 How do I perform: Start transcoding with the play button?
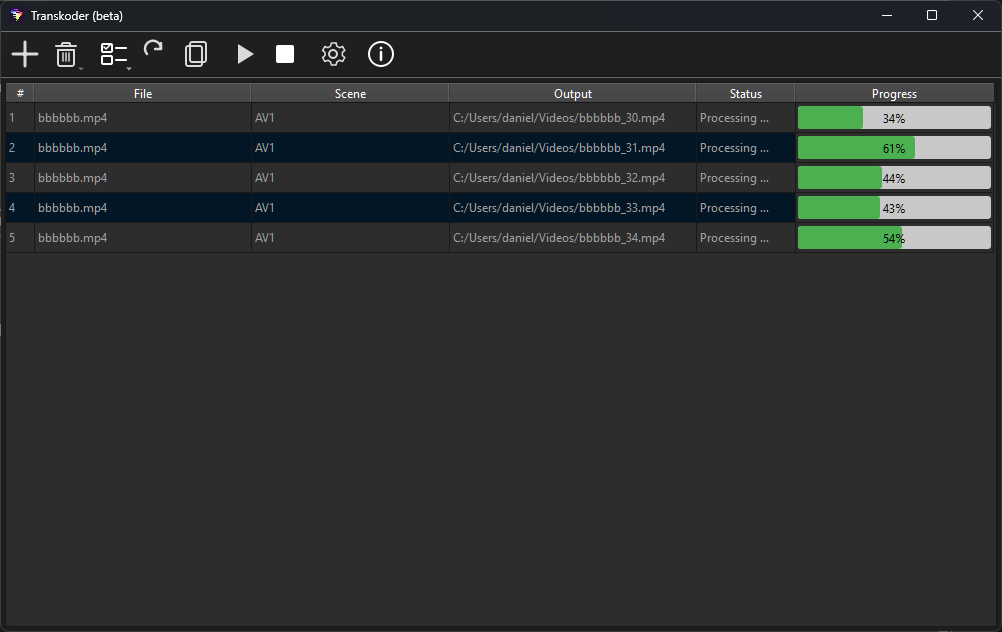[245, 54]
